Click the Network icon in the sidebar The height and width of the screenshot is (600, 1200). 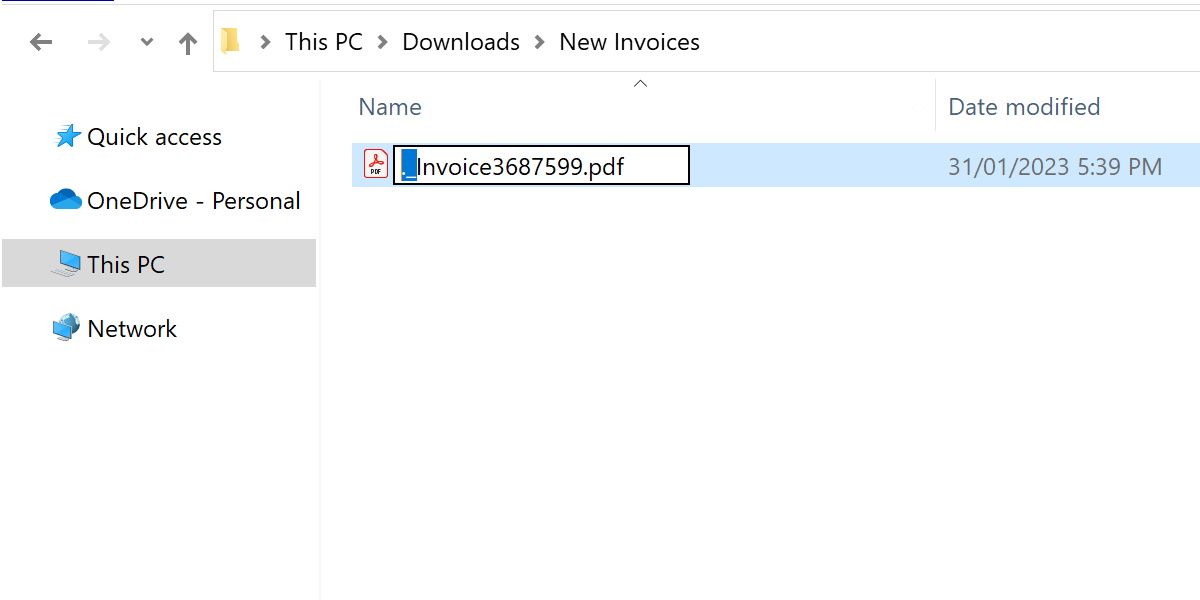coord(66,328)
